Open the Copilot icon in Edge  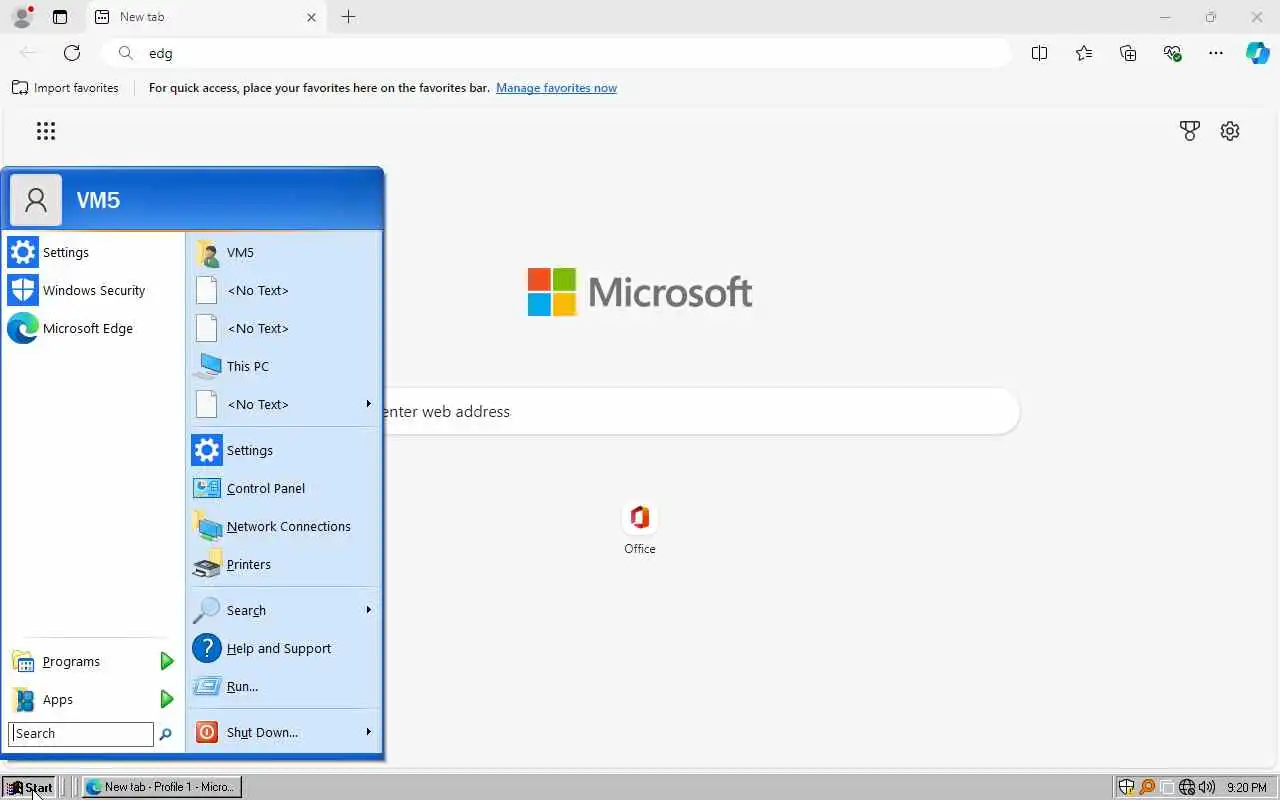tap(1257, 53)
